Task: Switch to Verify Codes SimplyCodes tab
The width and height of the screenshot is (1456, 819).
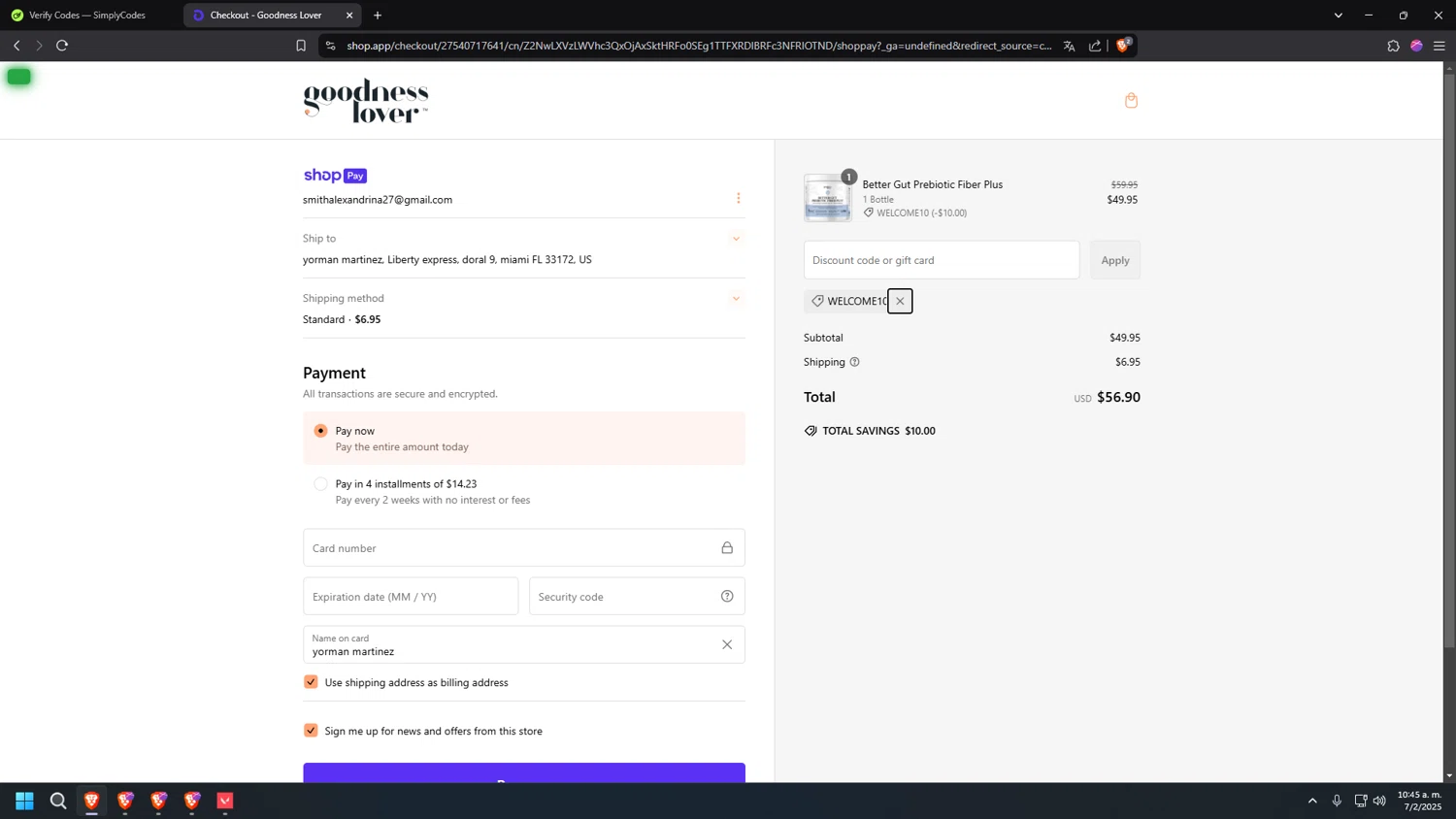Action: tap(87, 16)
